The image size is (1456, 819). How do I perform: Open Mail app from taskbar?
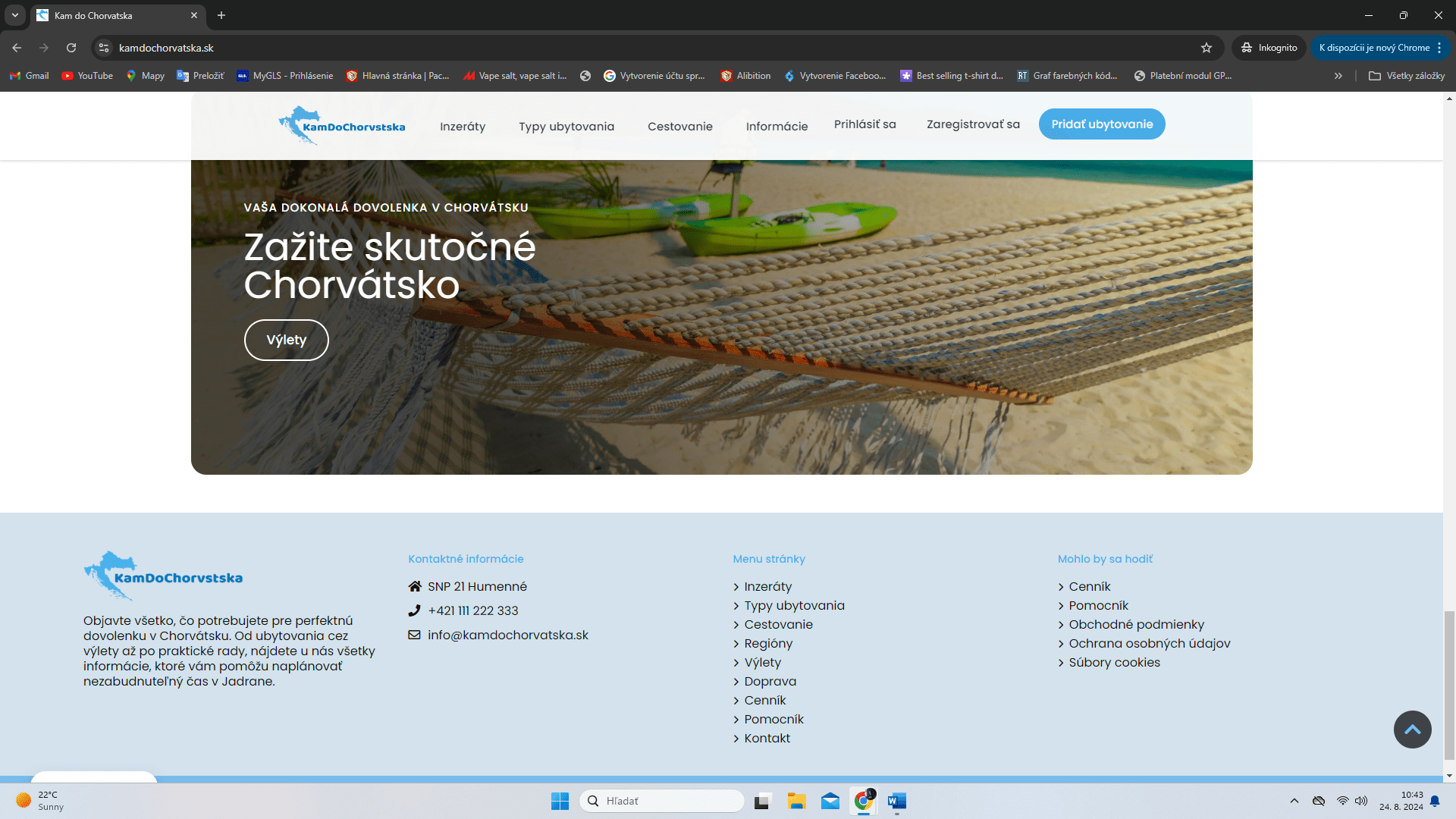[x=830, y=801]
